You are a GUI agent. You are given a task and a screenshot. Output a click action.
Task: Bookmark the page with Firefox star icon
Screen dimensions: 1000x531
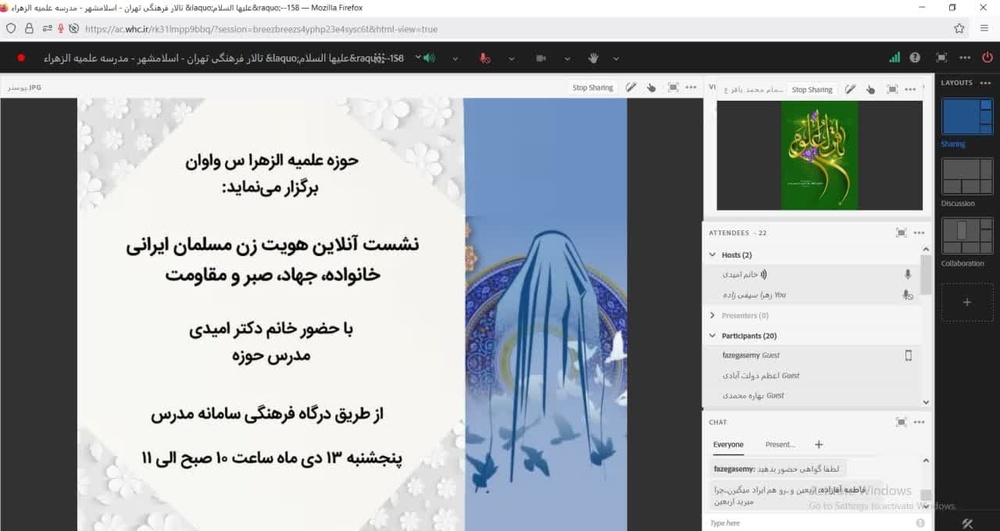coord(959,29)
